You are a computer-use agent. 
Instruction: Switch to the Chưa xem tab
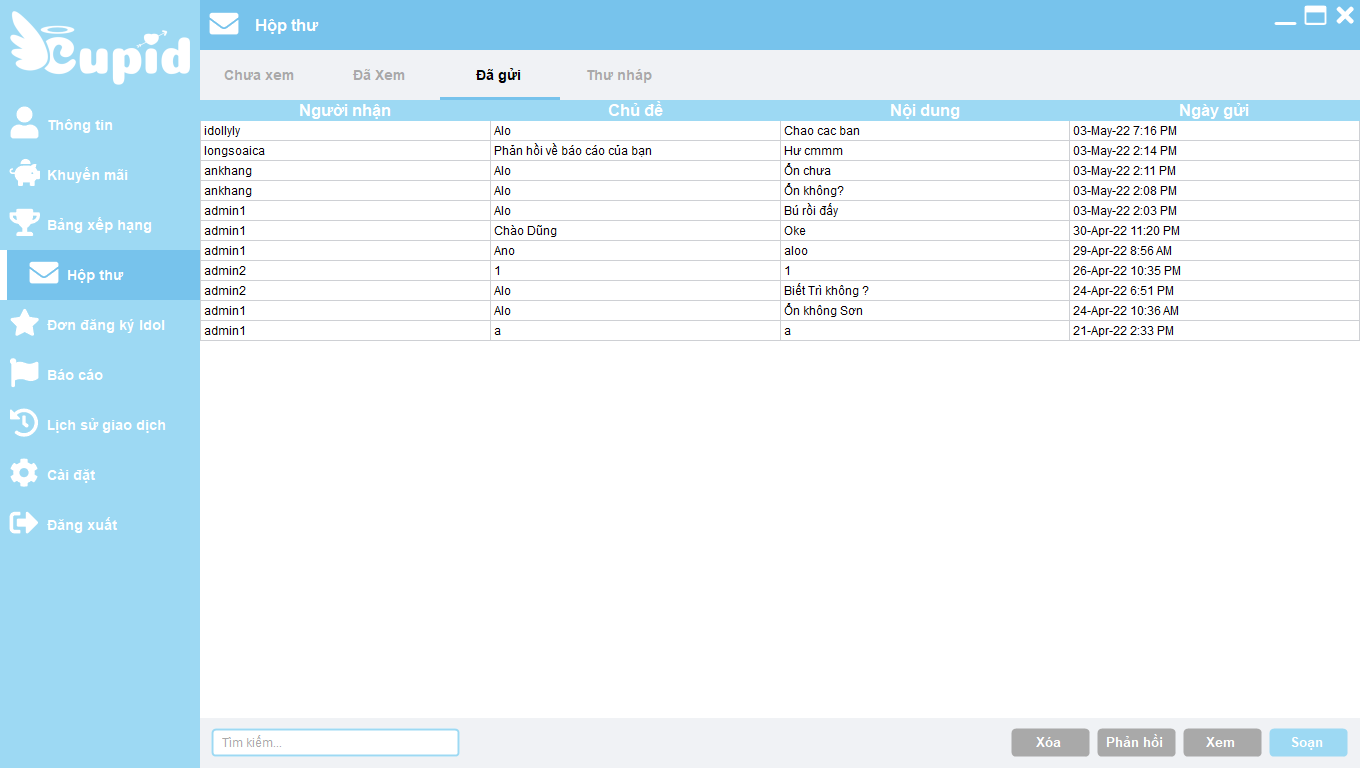tap(259, 75)
